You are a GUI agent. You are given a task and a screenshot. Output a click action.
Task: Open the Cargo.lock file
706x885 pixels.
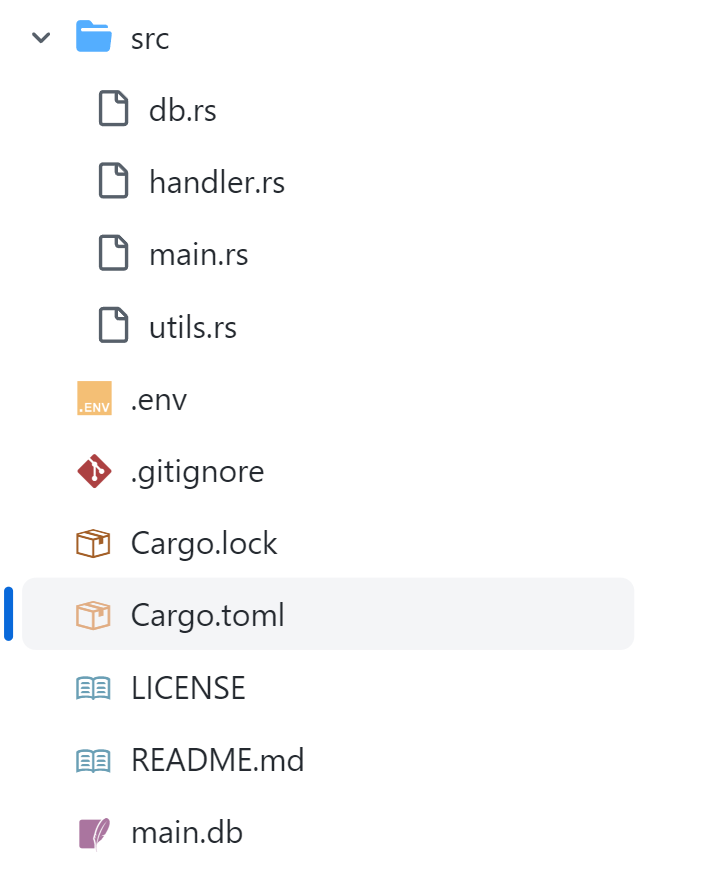point(204,543)
